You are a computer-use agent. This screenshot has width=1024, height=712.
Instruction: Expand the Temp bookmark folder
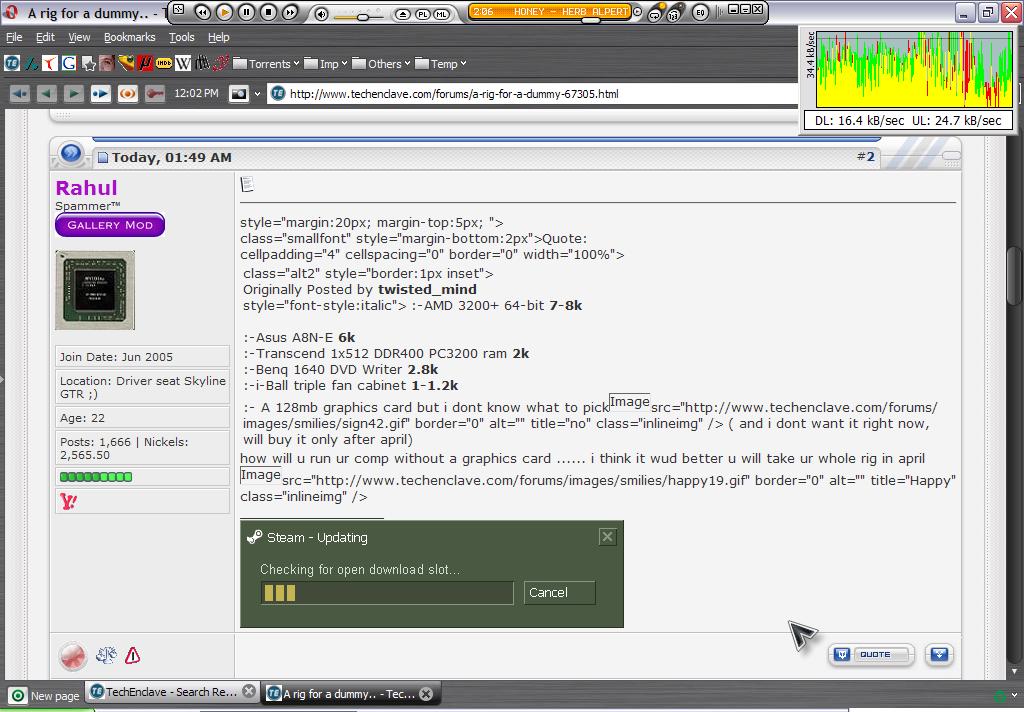[441, 63]
